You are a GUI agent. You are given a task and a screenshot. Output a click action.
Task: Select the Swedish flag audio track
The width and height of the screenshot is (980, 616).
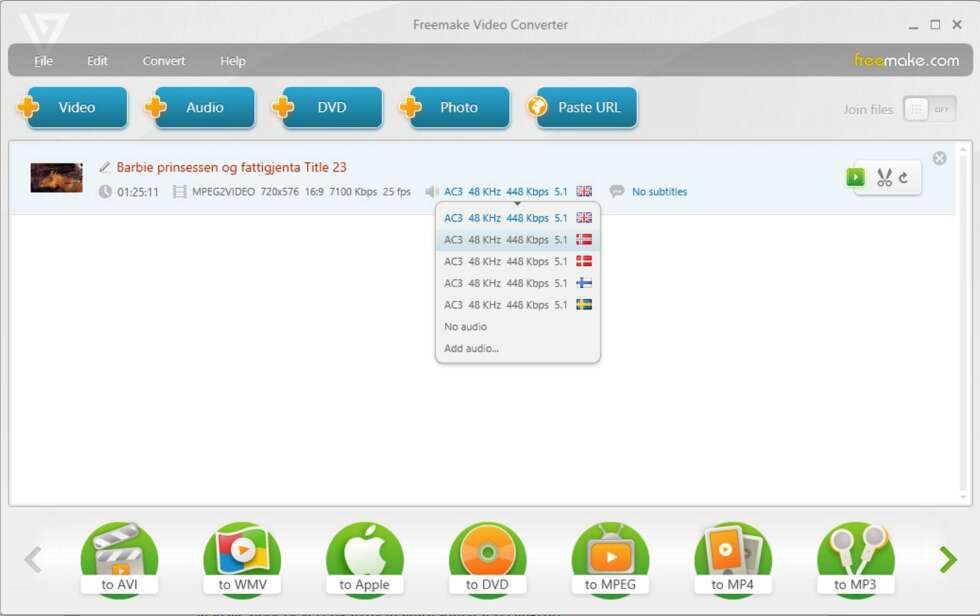(518, 305)
